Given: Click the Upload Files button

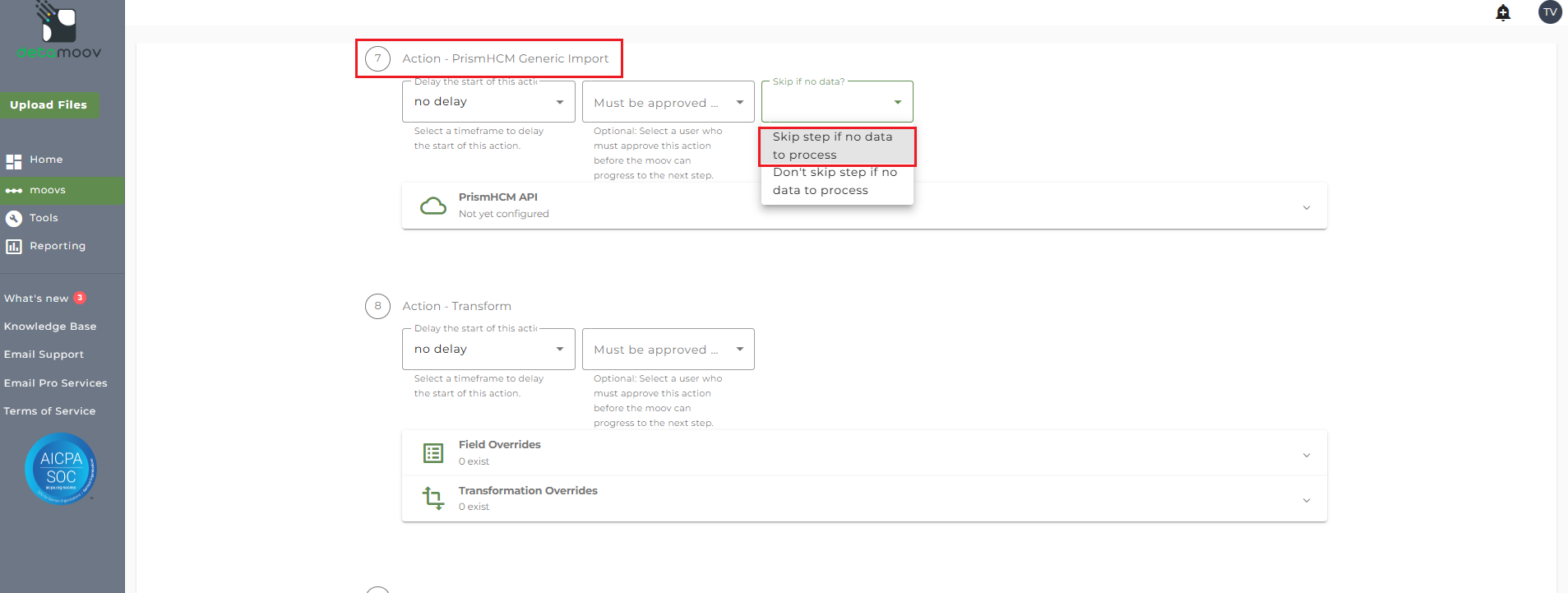Looking at the screenshot, I should tap(49, 105).
